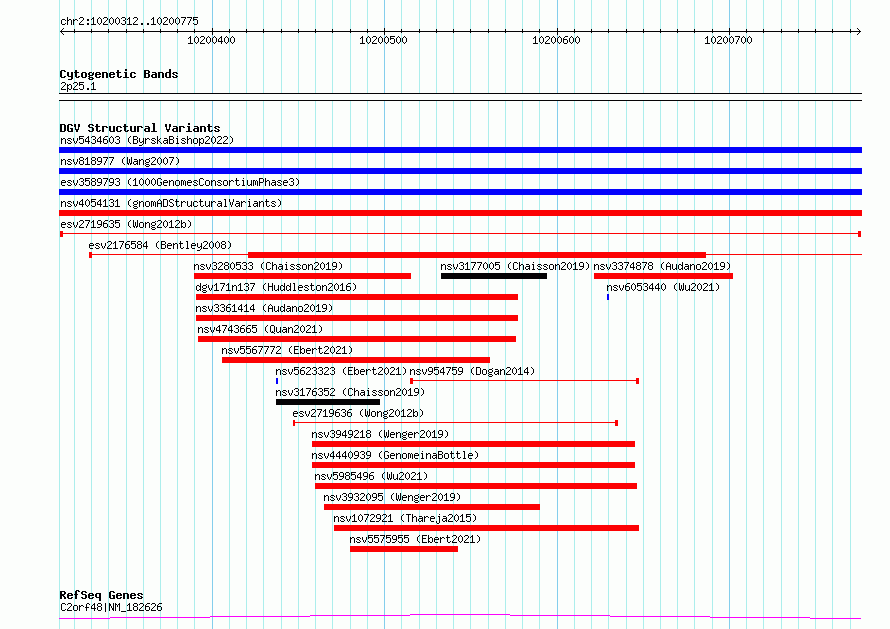The image size is (890, 629).
Task: Select nsv3280533 (Chaisson2019) label
Action: (x=268, y=266)
